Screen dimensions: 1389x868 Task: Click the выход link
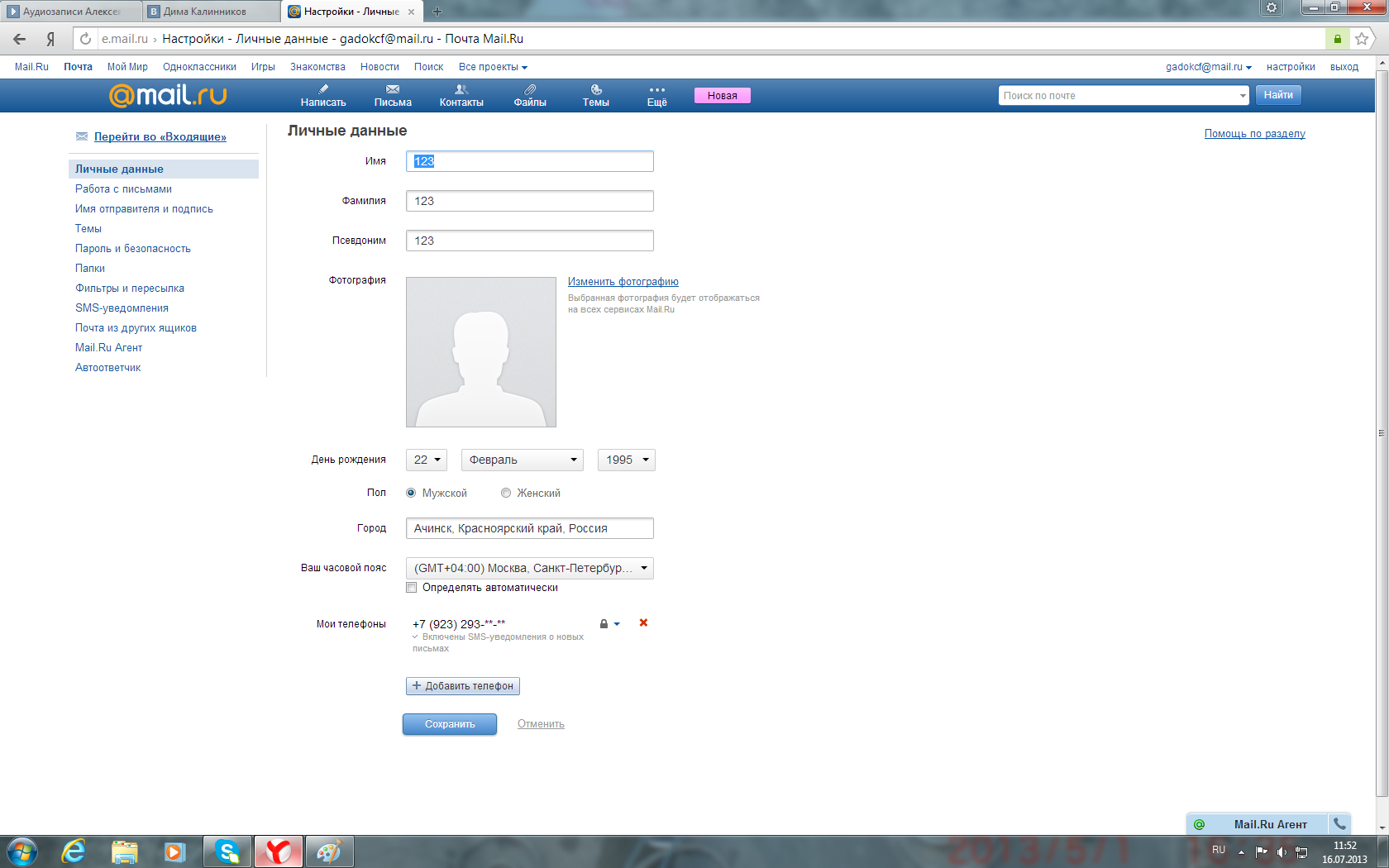1344,67
